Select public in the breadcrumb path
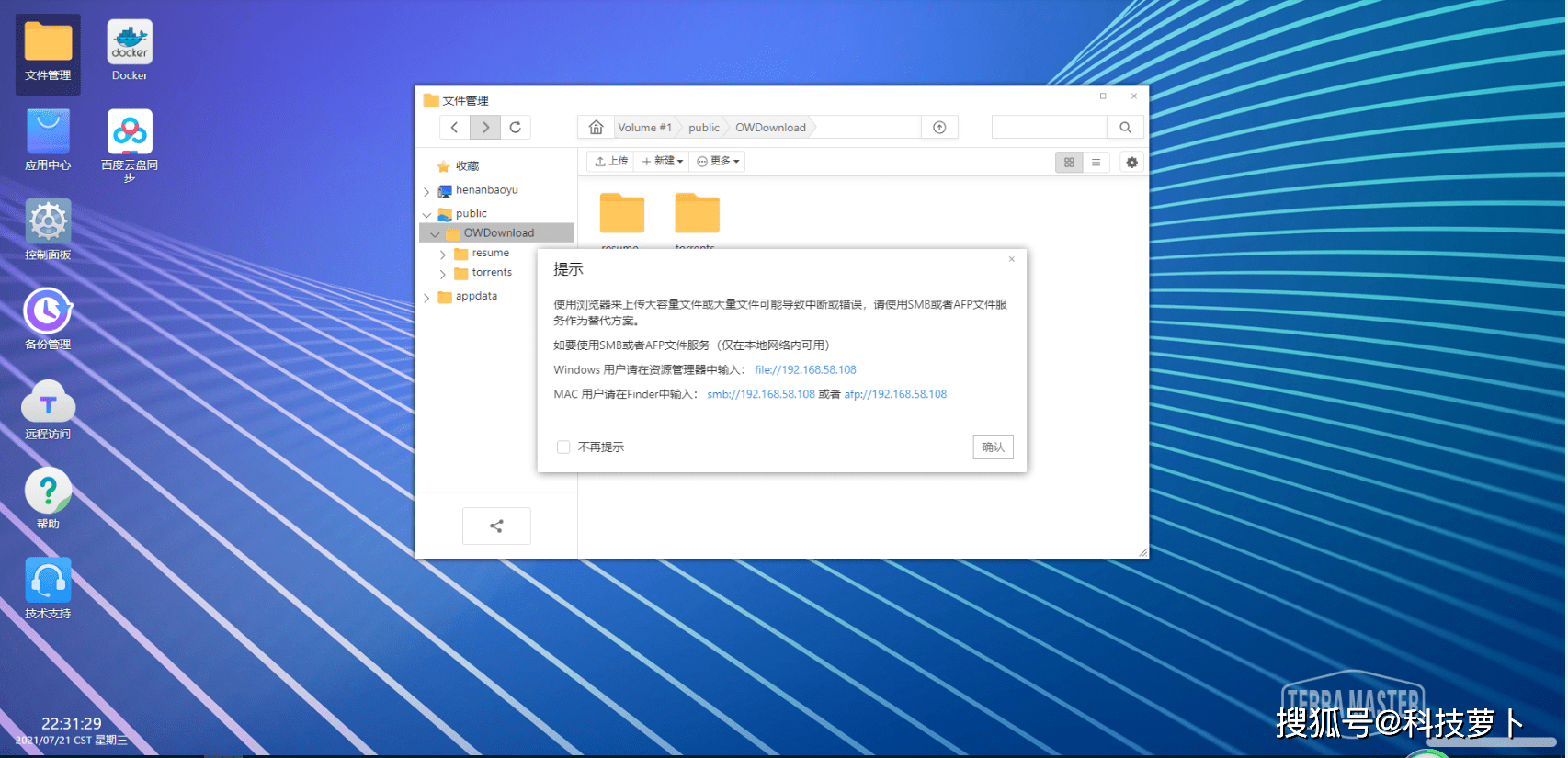This screenshot has width=1568, height=758. 704,128
